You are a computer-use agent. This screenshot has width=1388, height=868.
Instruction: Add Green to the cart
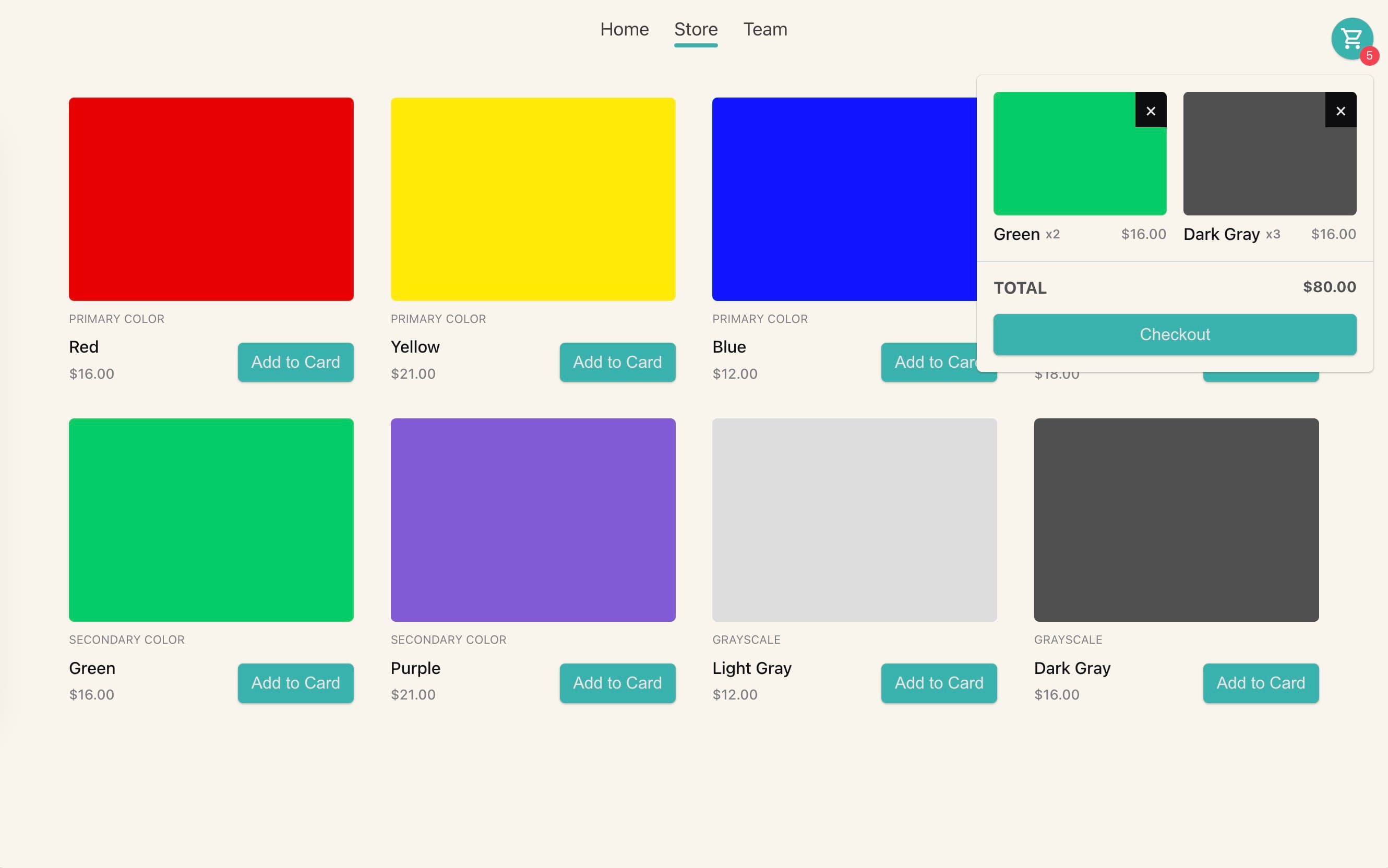[295, 683]
